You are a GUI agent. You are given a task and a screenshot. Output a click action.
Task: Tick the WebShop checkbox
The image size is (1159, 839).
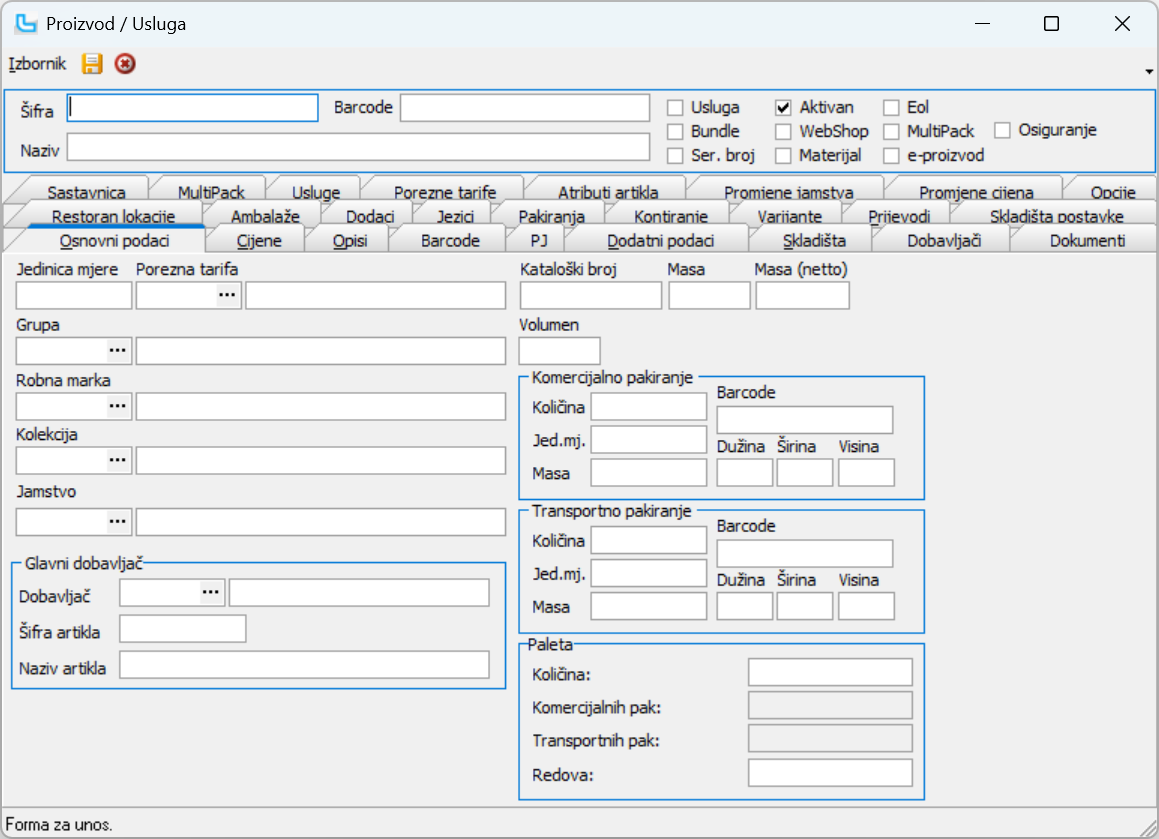[784, 131]
